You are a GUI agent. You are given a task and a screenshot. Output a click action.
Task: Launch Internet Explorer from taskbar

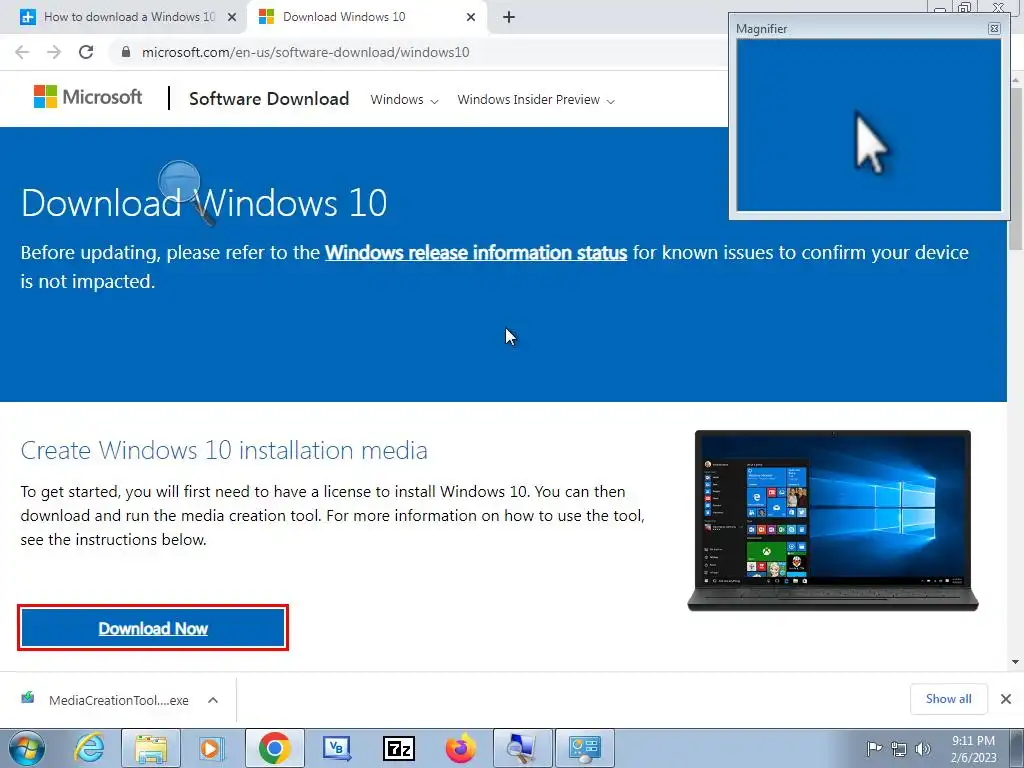[89, 748]
